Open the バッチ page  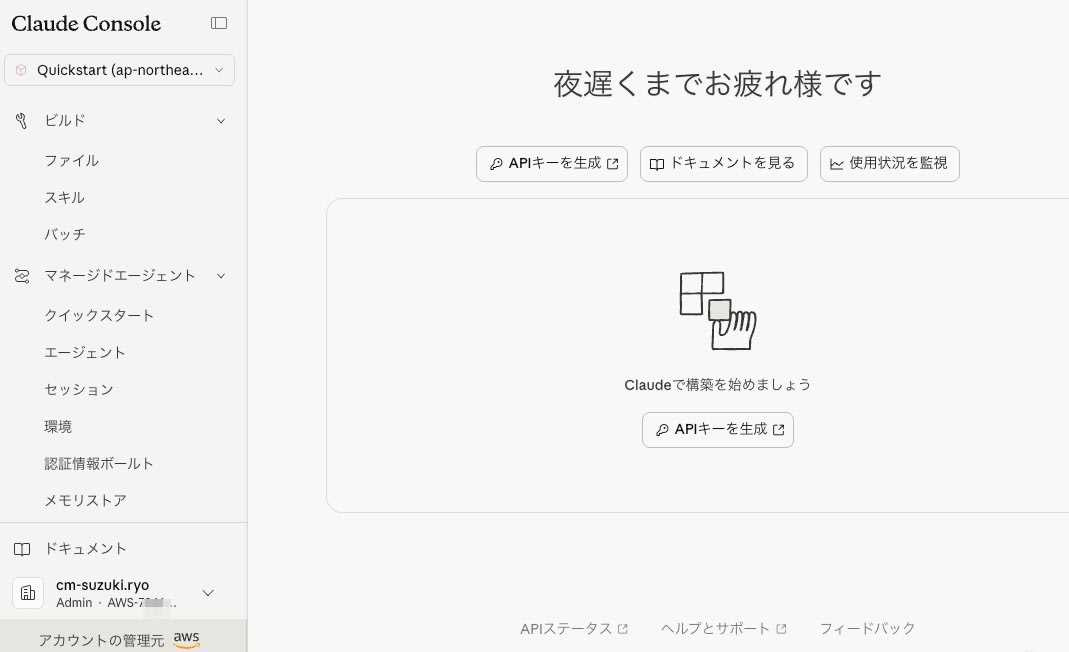click(65, 234)
